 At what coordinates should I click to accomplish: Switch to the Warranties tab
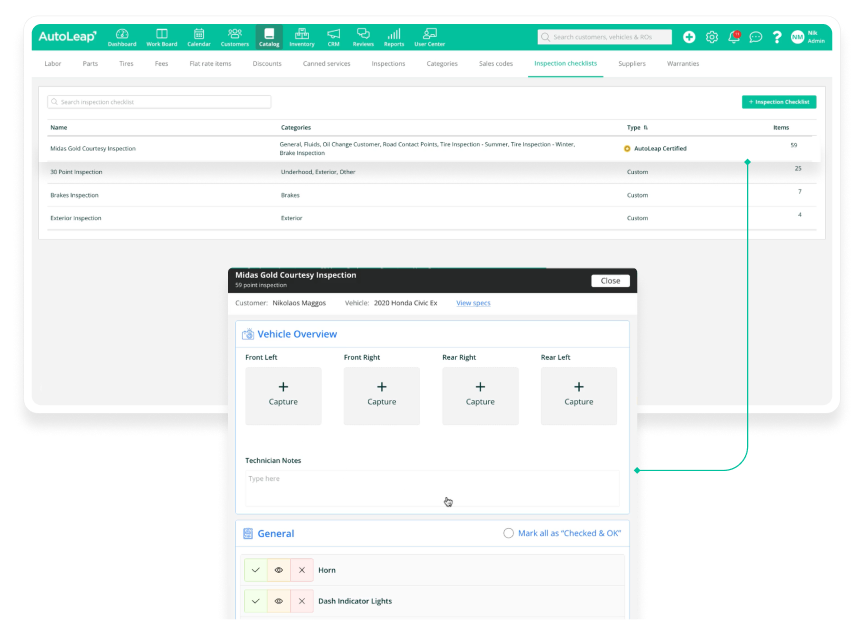(683, 64)
